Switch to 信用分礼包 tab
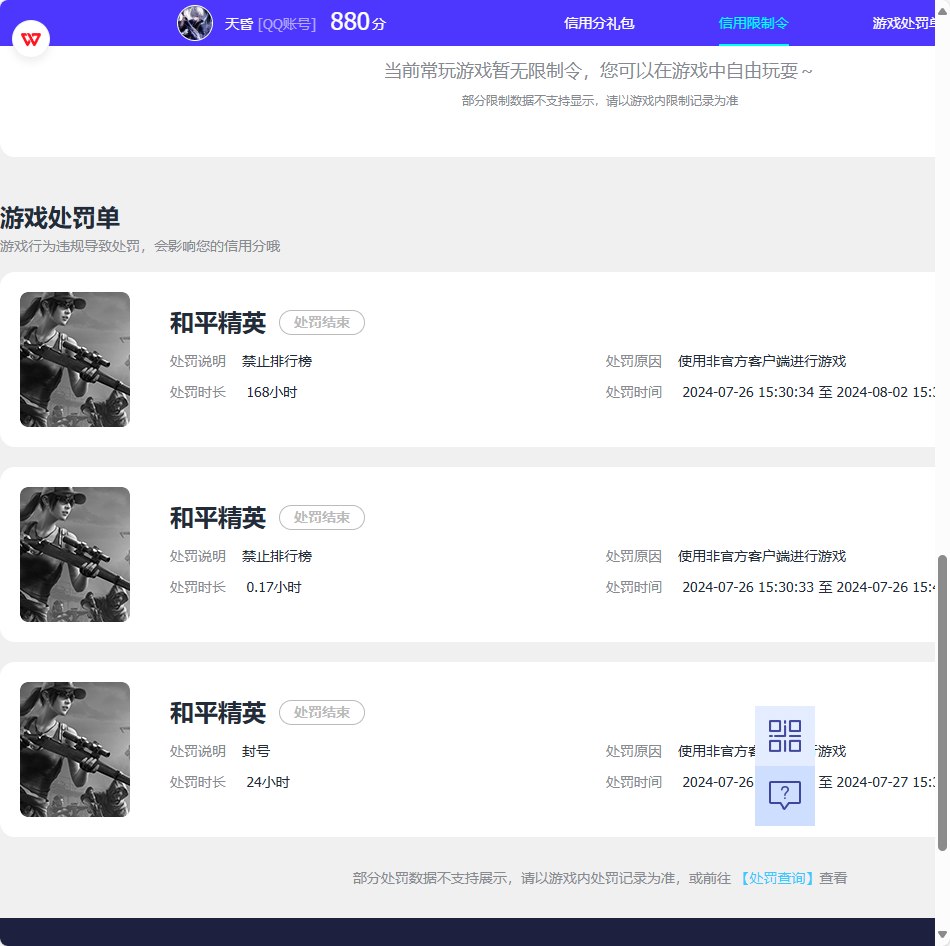This screenshot has width=950, height=946. coord(599,23)
